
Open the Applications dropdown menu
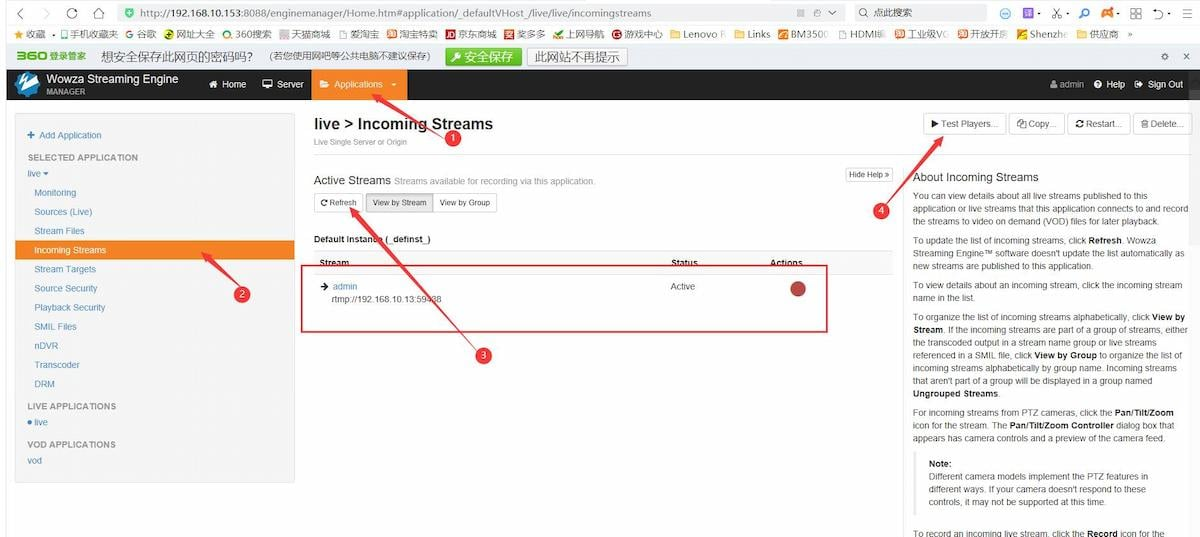(359, 85)
